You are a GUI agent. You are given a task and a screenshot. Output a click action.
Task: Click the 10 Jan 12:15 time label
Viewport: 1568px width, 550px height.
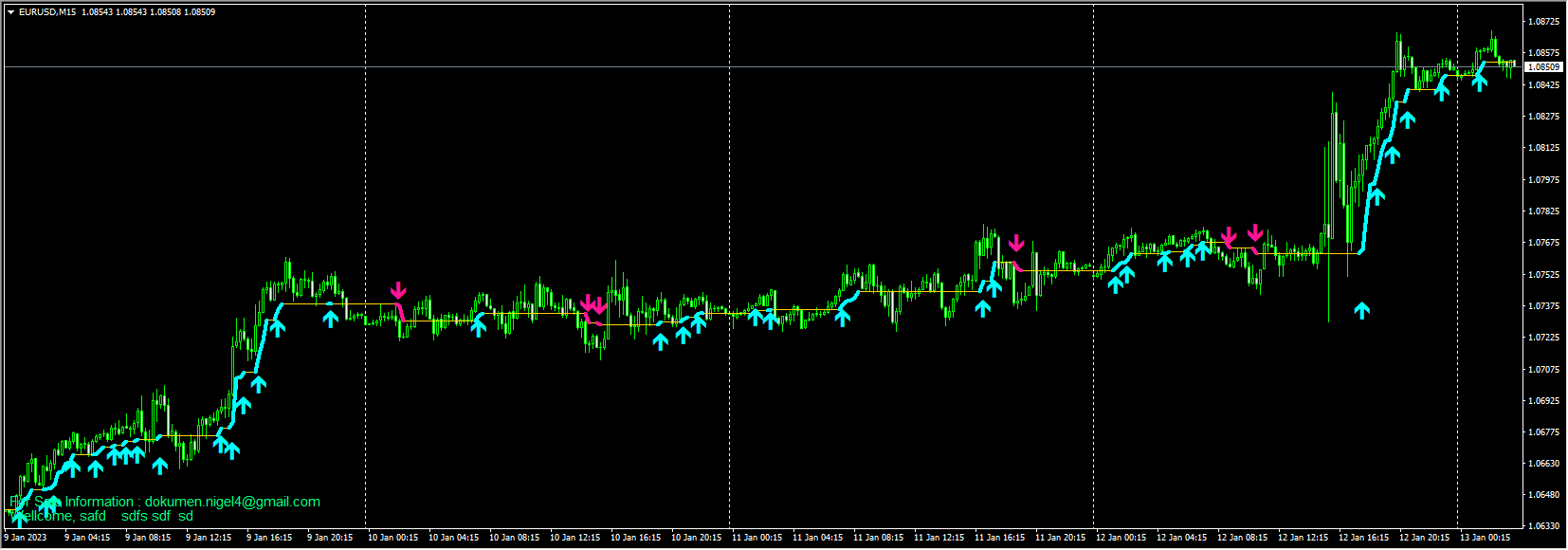(574, 538)
